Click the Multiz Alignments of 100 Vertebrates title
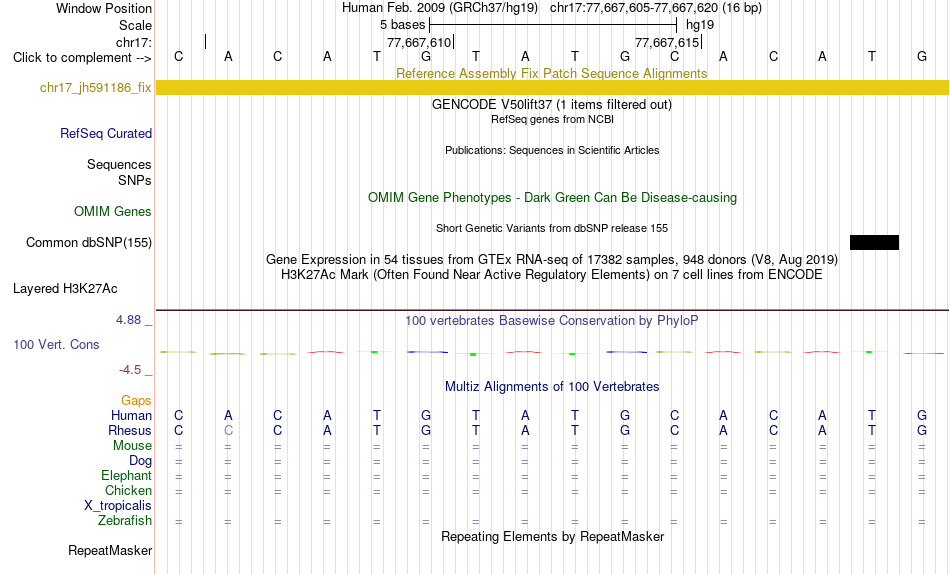This screenshot has width=950, height=574. [552, 387]
